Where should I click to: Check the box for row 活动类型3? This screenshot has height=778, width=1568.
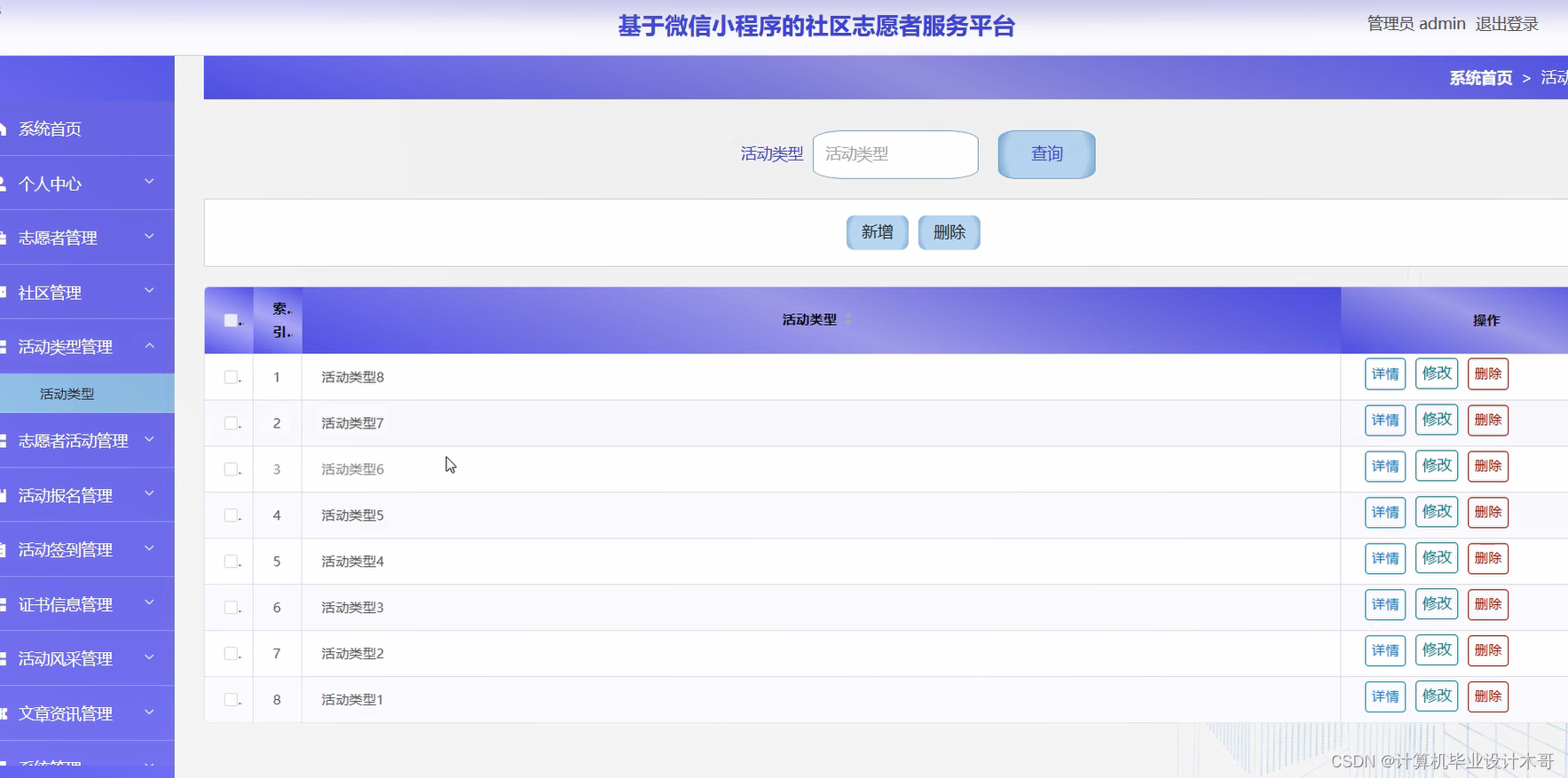tap(231, 608)
